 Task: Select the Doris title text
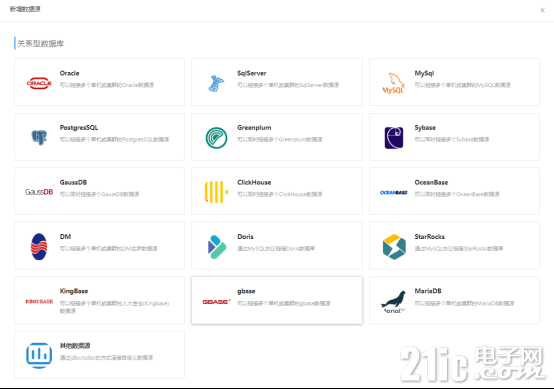click(x=245, y=236)
